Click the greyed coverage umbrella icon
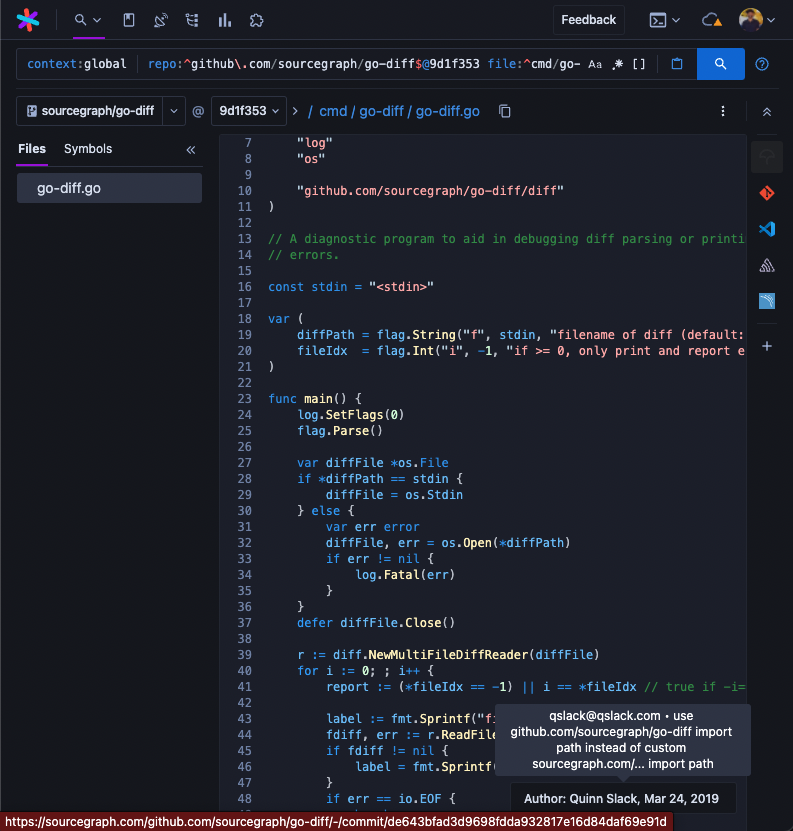 coord(767,157)
